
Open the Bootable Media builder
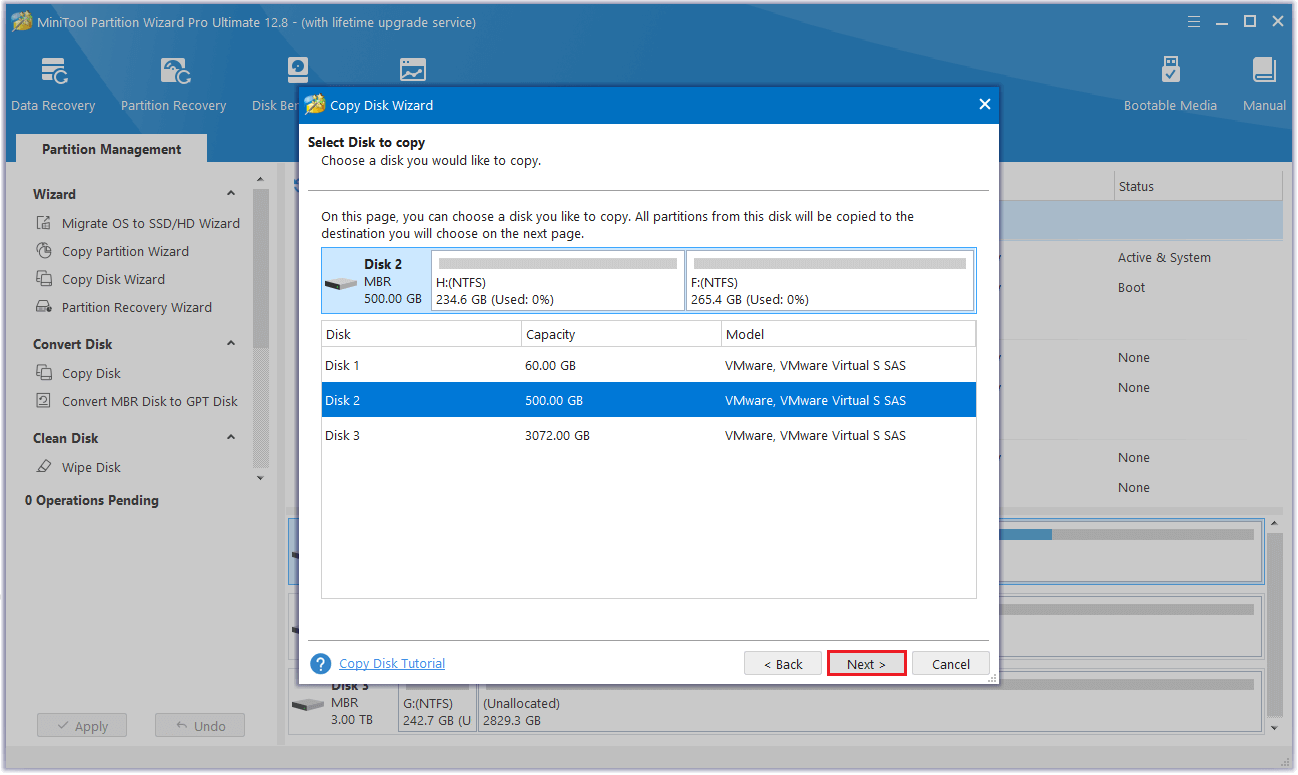[1170, 84]
